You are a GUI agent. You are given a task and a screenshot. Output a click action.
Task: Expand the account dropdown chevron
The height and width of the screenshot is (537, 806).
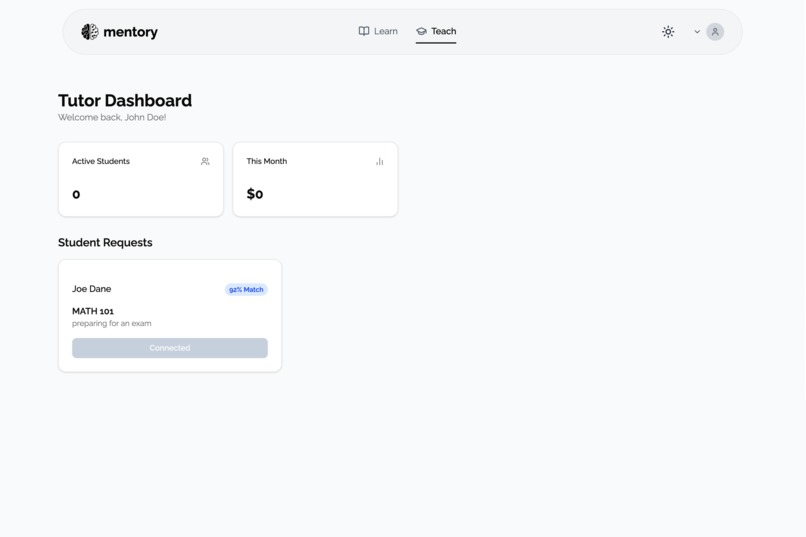[697, 32]
